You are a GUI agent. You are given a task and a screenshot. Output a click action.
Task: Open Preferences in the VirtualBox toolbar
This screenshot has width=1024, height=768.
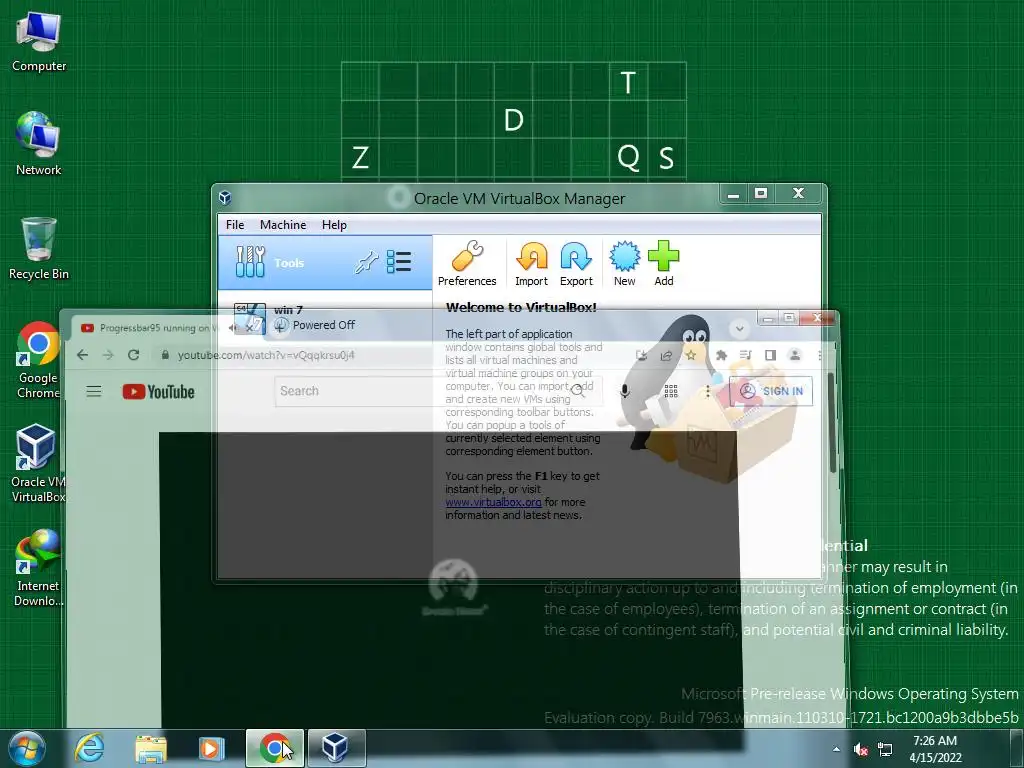click(x=467, y=263)
